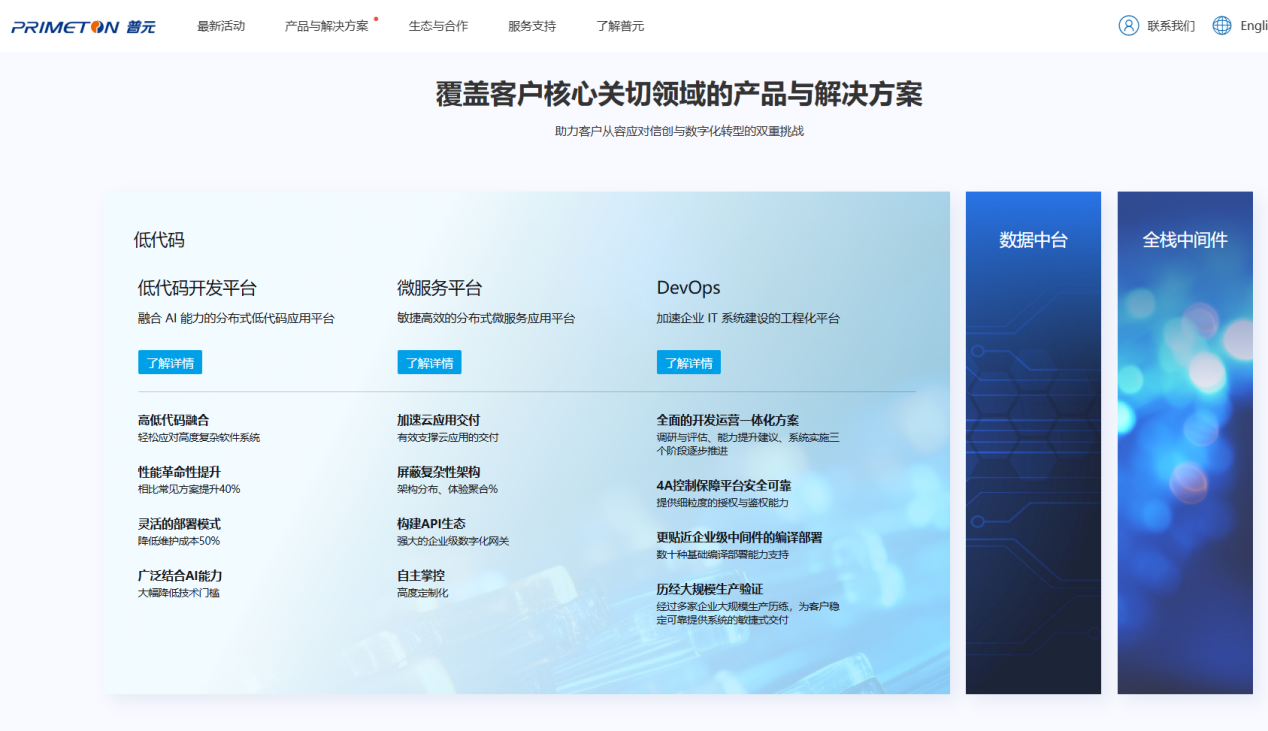Switch language to English
Image resolution: width=1268 pixels, height=731 pixels.
1254,26
